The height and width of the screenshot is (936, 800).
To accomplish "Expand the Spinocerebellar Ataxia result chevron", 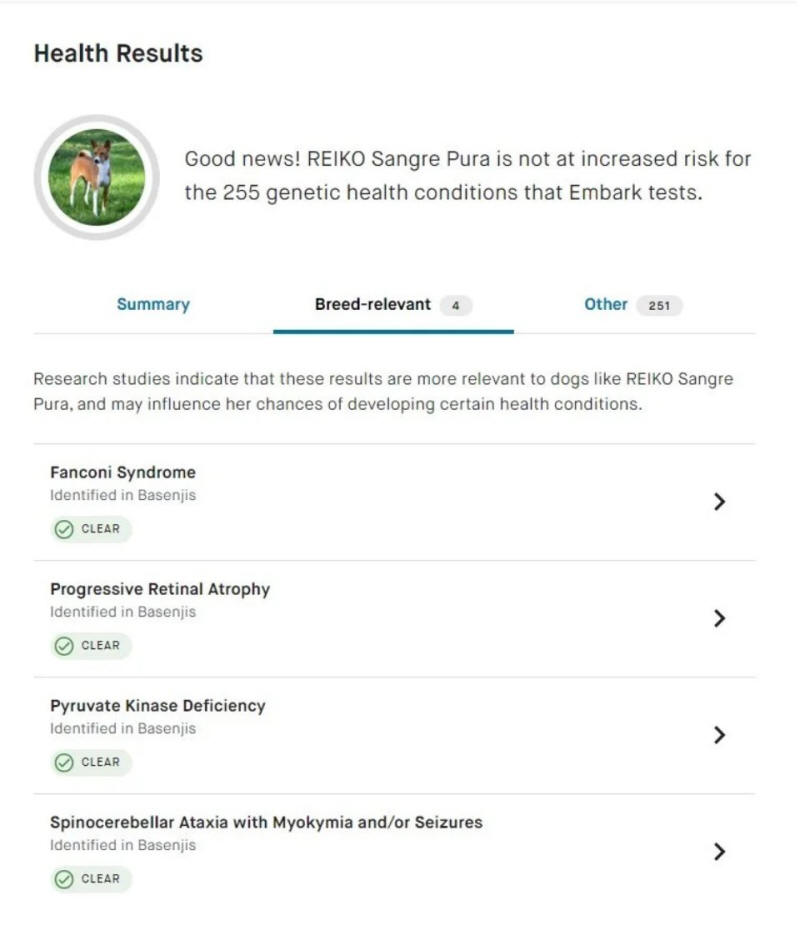I will [718, 852].
